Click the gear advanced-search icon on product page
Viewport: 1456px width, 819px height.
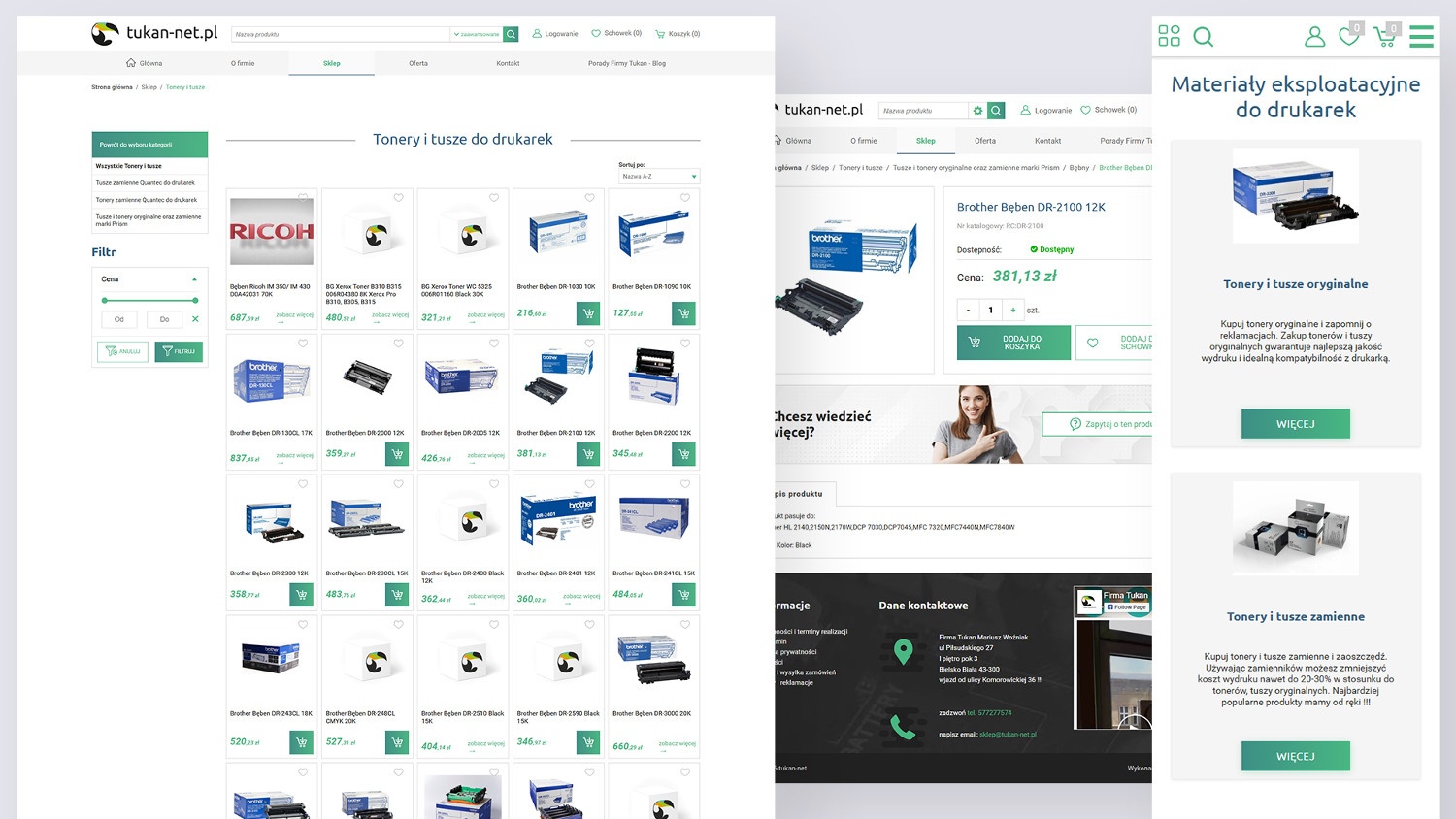pyautogui.click(x=977, y=111)
